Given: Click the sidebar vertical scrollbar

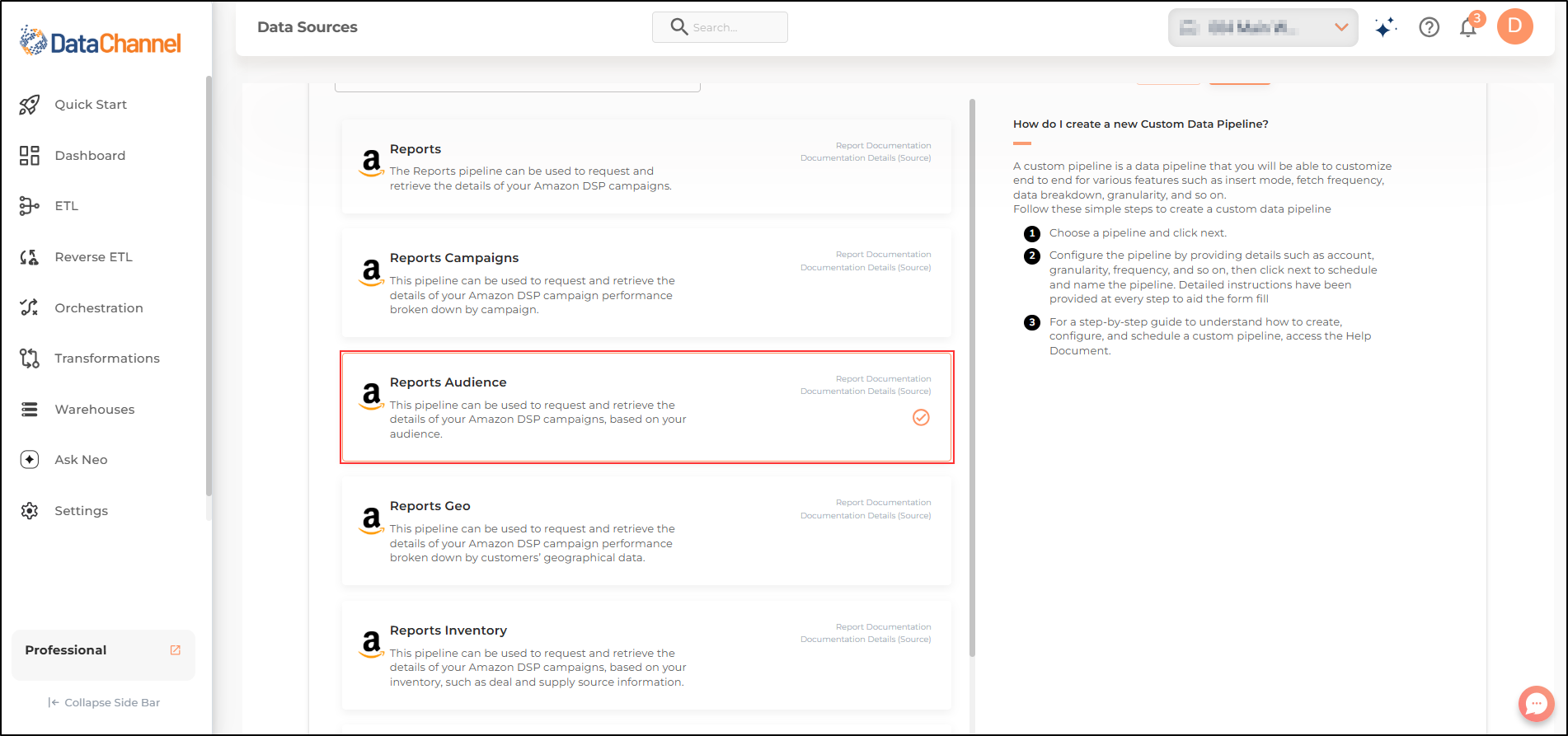Looking at the screenshot, I should pyautogui.click(x=209, y=286).
